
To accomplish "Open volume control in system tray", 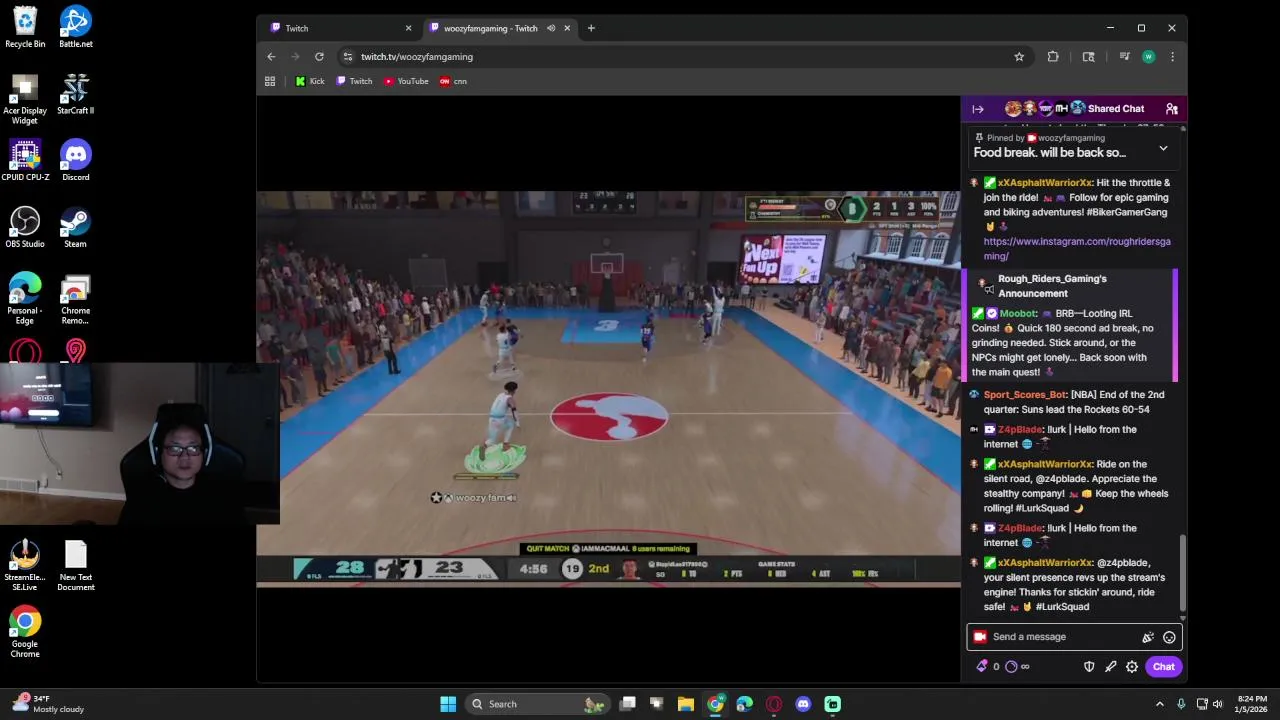I will 1218,704.
